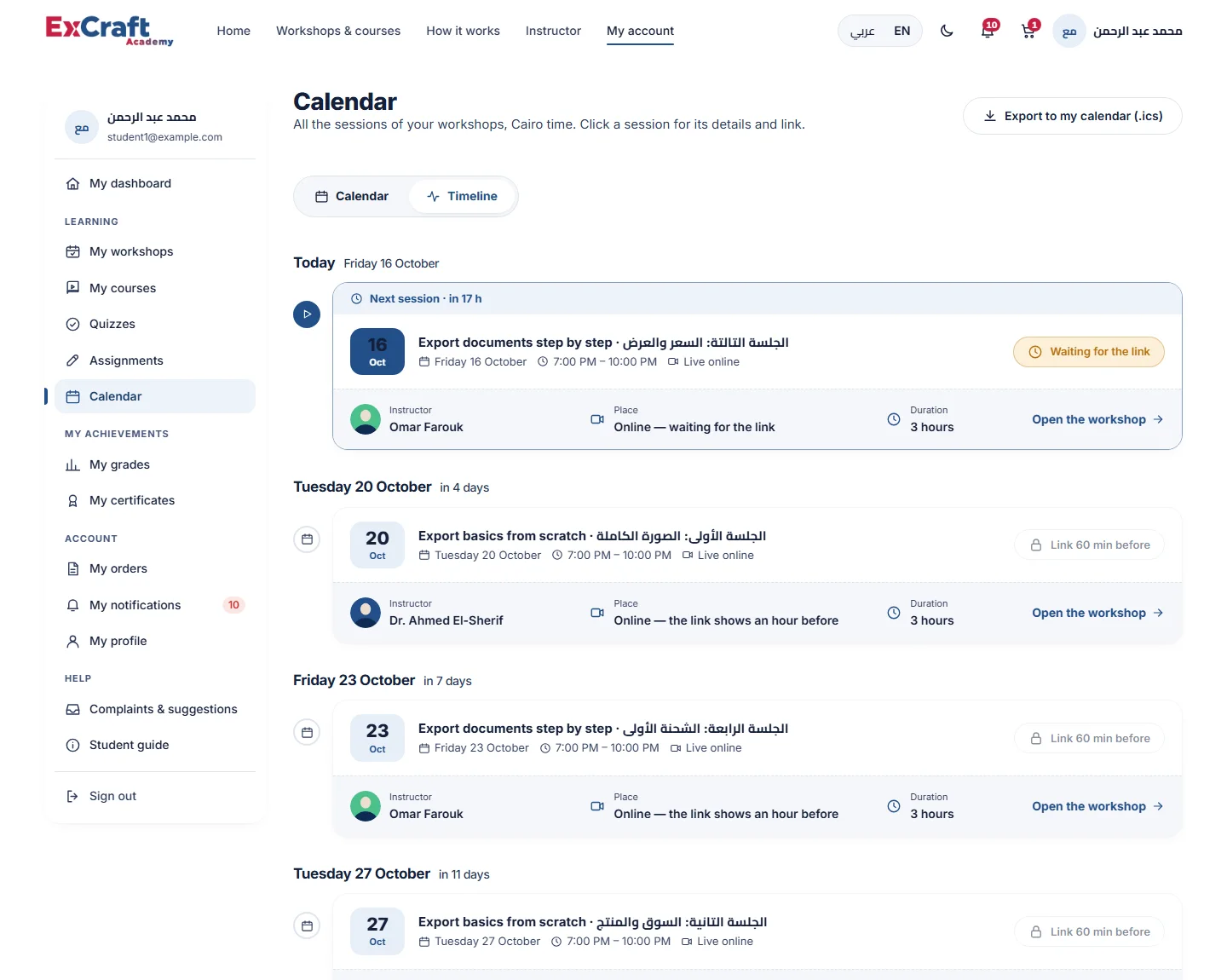Select Calendar in the sidebar
The image size is (1227, 980).
[x=155, y=396]
